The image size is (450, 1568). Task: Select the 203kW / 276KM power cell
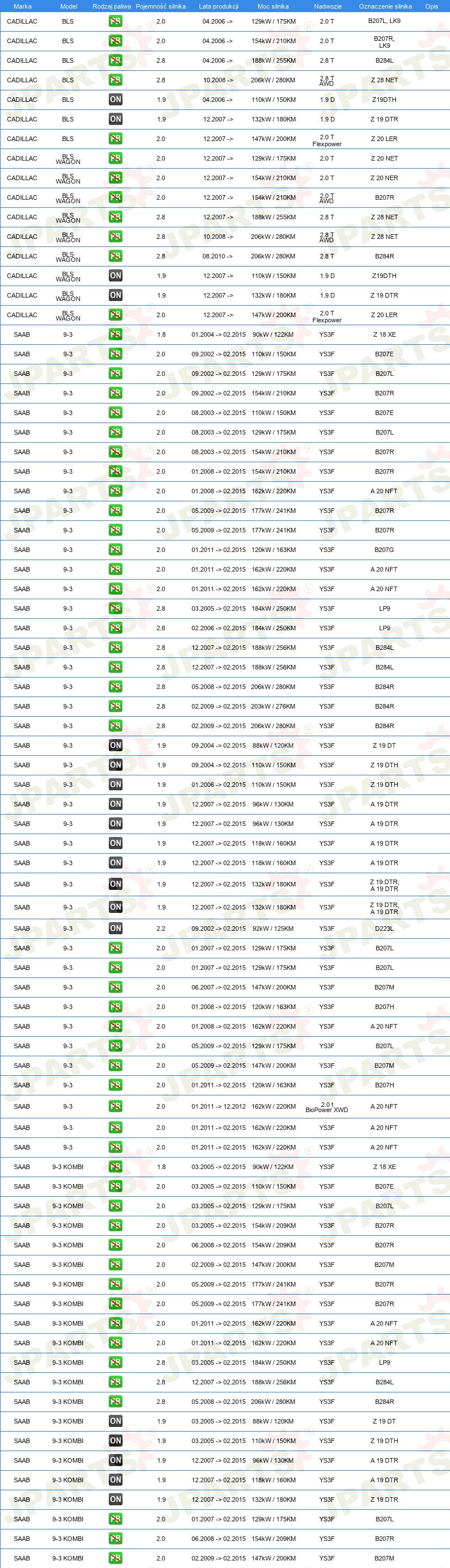point(273,706)
